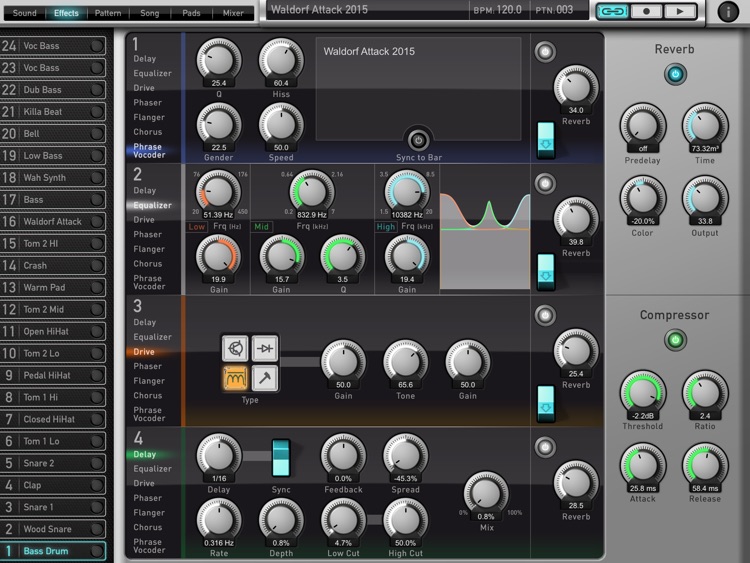Viewport: 750px width, 563px height.
Task: Open the Pattern tab
Action: pos(108,13)
